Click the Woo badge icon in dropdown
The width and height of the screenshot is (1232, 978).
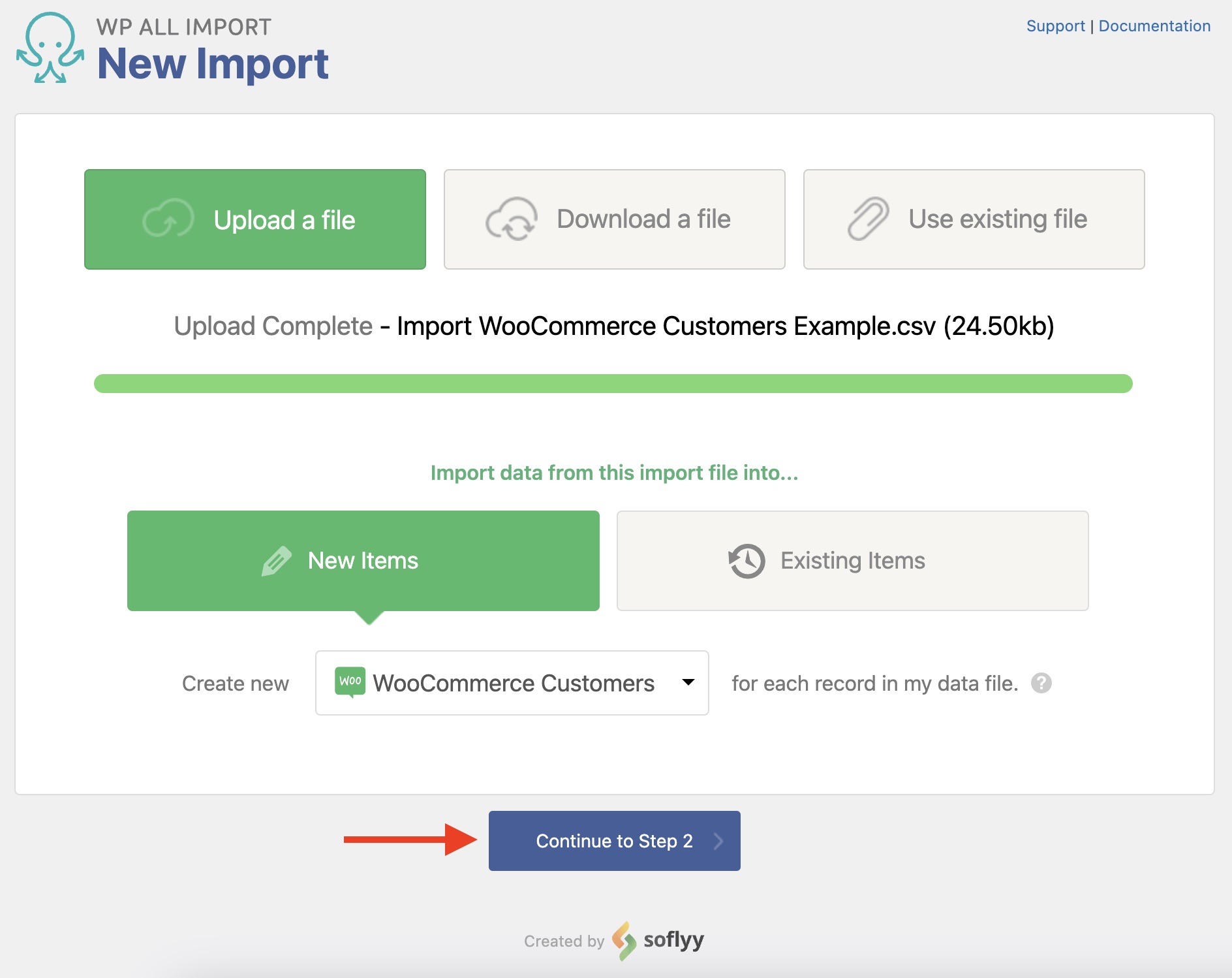click(350, 682)
